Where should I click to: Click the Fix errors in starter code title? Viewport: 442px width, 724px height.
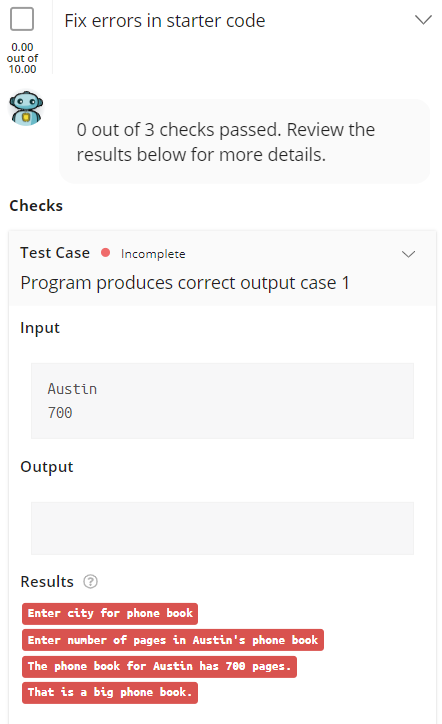point(165,21)
